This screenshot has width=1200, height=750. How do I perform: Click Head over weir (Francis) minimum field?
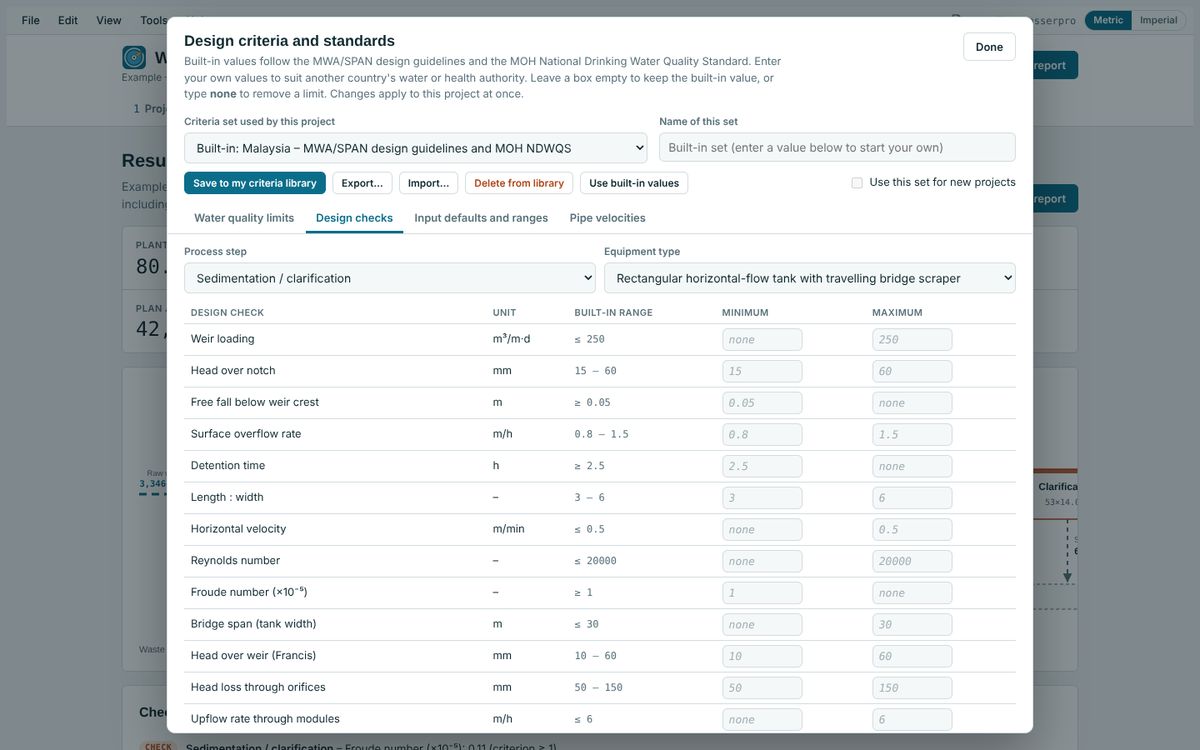pos(762,656)
